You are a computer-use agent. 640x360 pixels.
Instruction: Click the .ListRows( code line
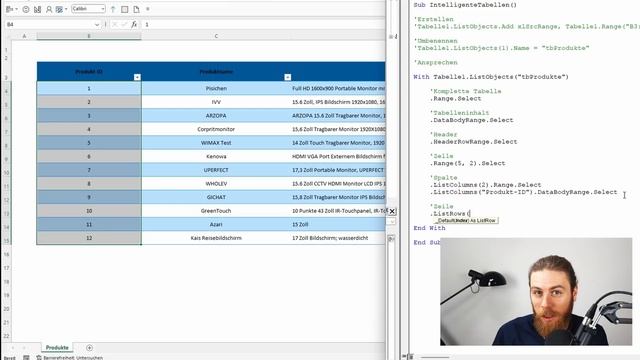pyautogui.click(x=450, y=213)
